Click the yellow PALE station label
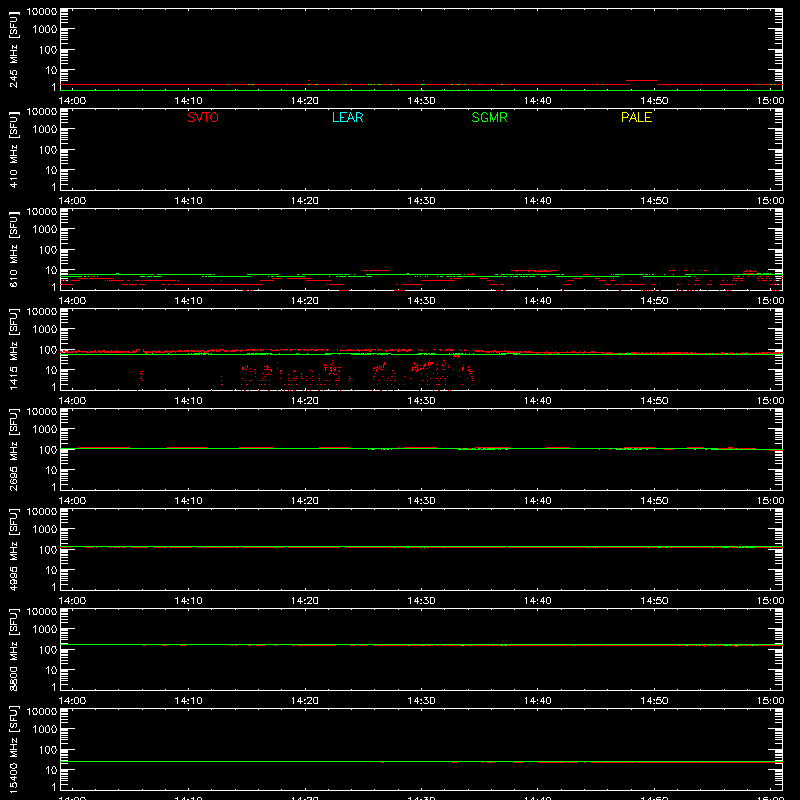 [x=636, y=117]
